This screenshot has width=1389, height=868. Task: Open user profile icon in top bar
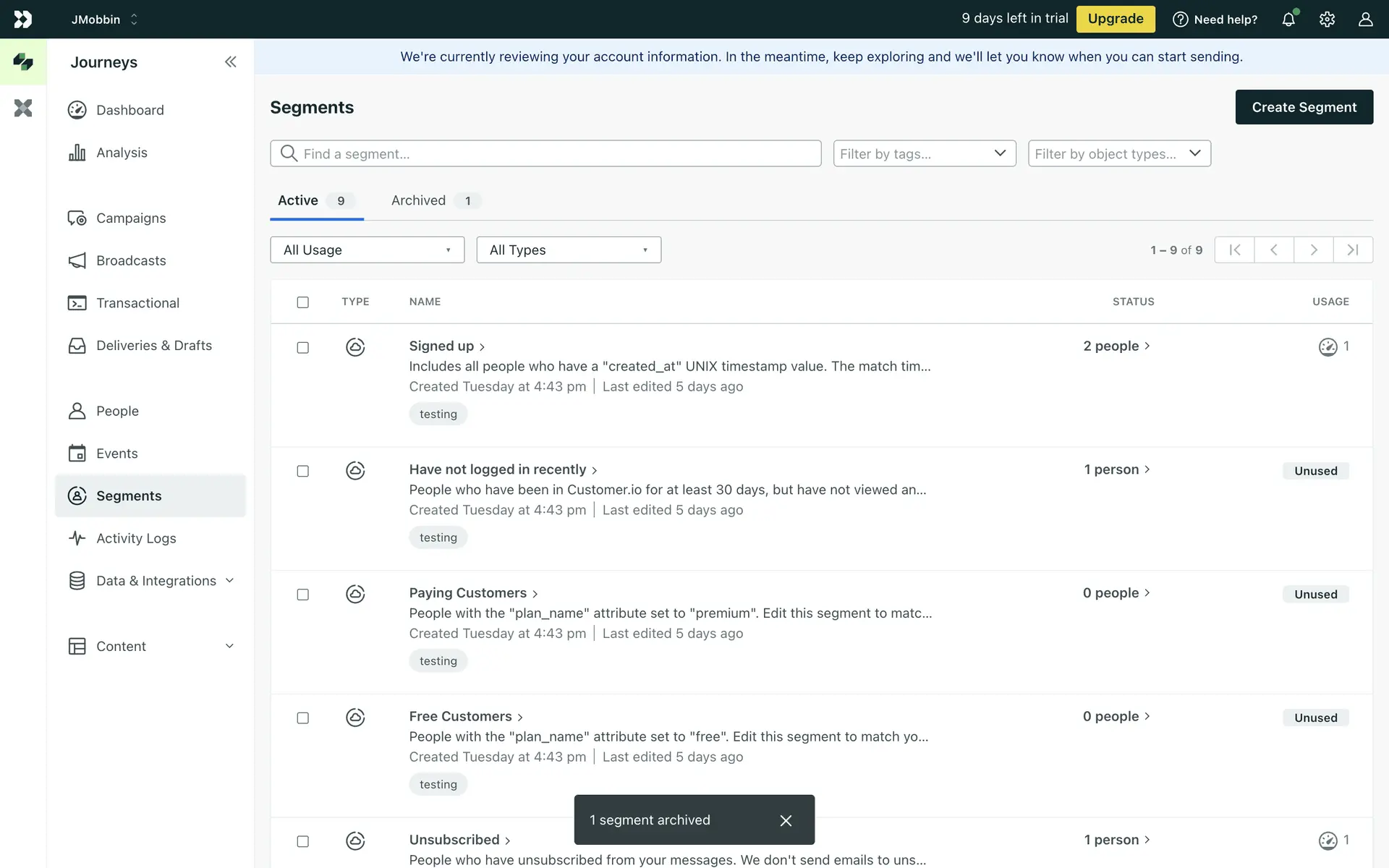point(1365,20)
